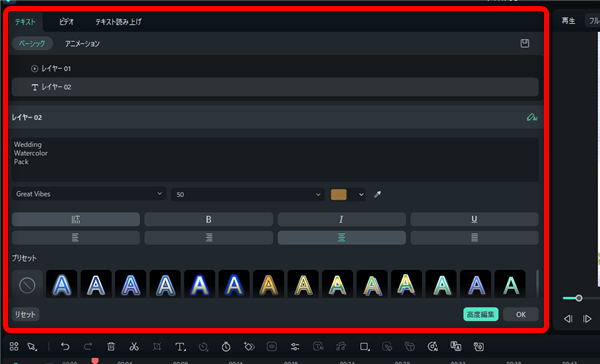Image resolution: width=600 pixels, height=364 pixels.
Task: Align text to the right
Action: 209,238
